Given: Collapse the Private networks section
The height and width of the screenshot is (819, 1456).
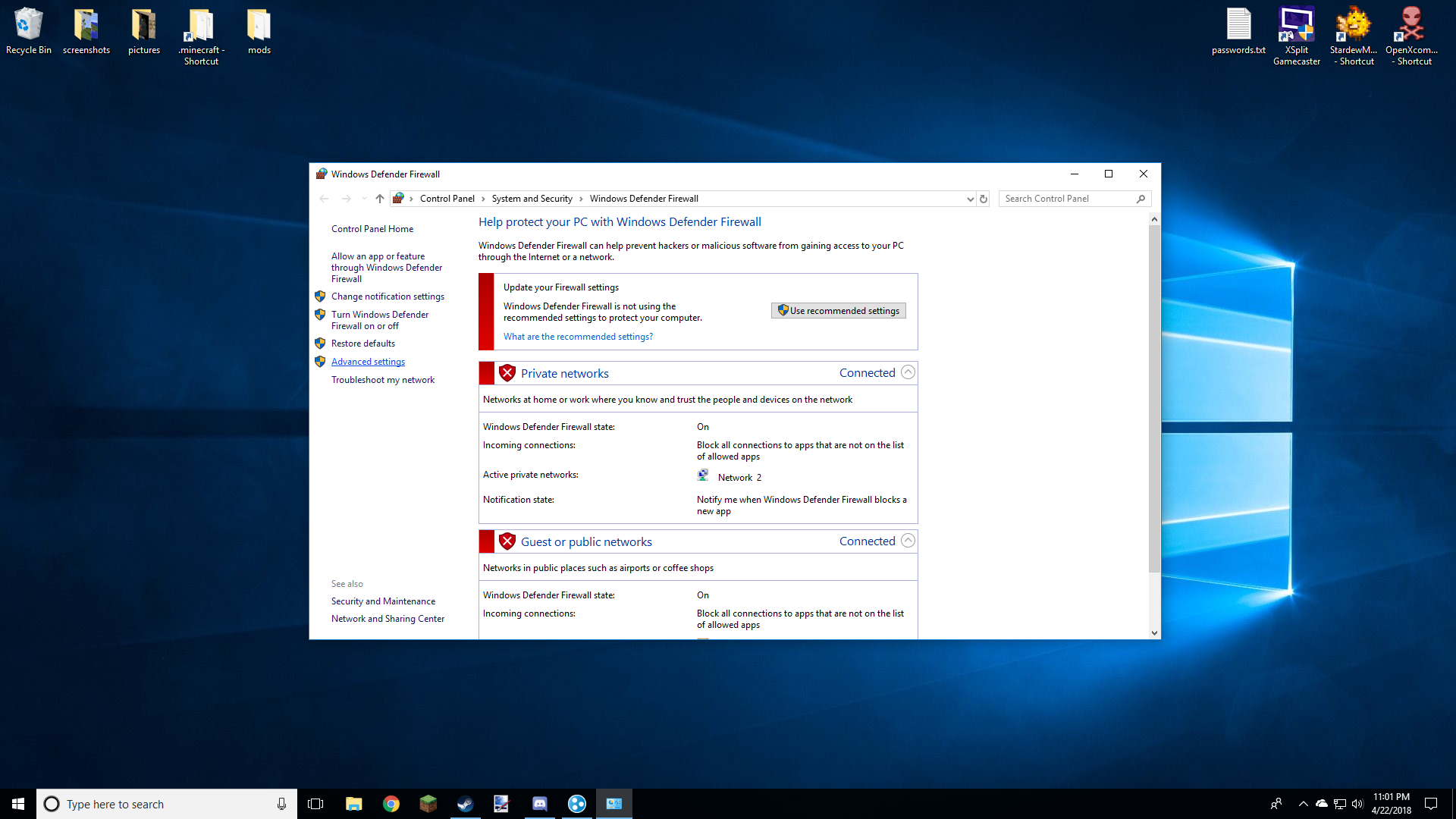Looking at the screenshot, I should tap(908, 372).
